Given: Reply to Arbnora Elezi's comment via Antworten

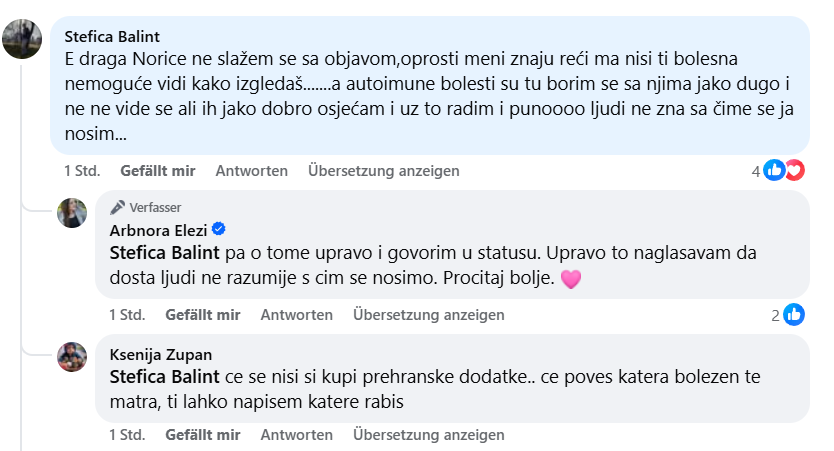Looking at the screenshot, I should pos(296,315).
